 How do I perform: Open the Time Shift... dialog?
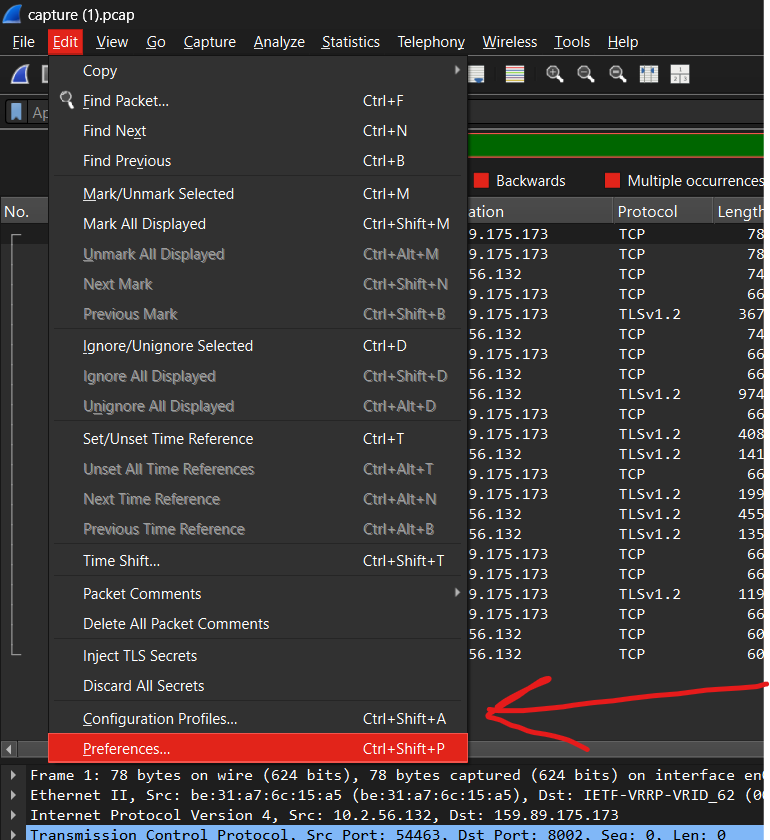[258, 561]
